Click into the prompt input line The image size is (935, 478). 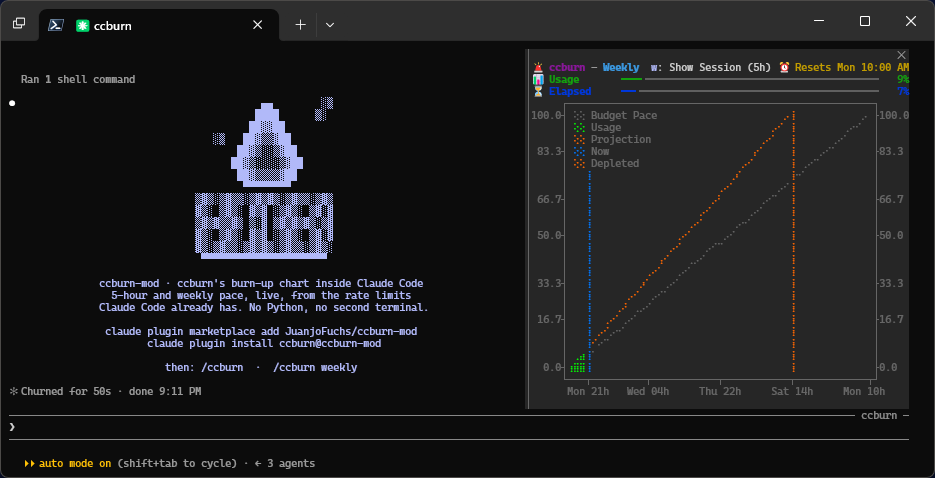459,427
